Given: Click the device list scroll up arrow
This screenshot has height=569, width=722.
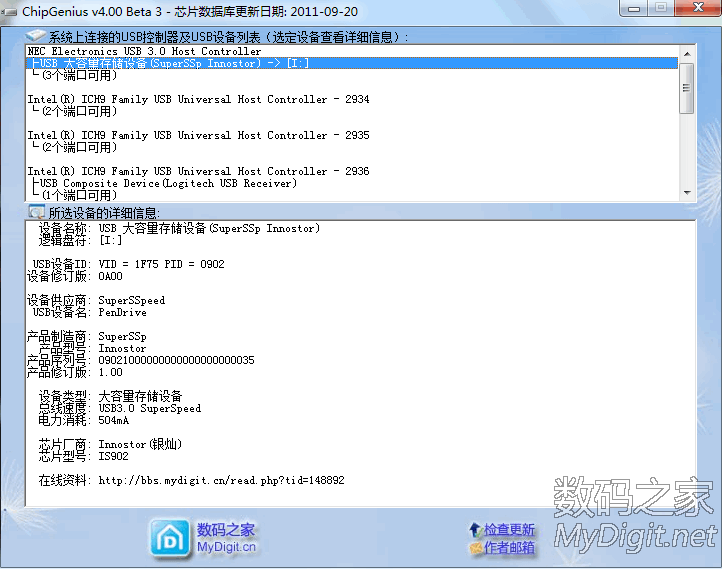Looking at the screenshot, I should click(x=687, y=54).
